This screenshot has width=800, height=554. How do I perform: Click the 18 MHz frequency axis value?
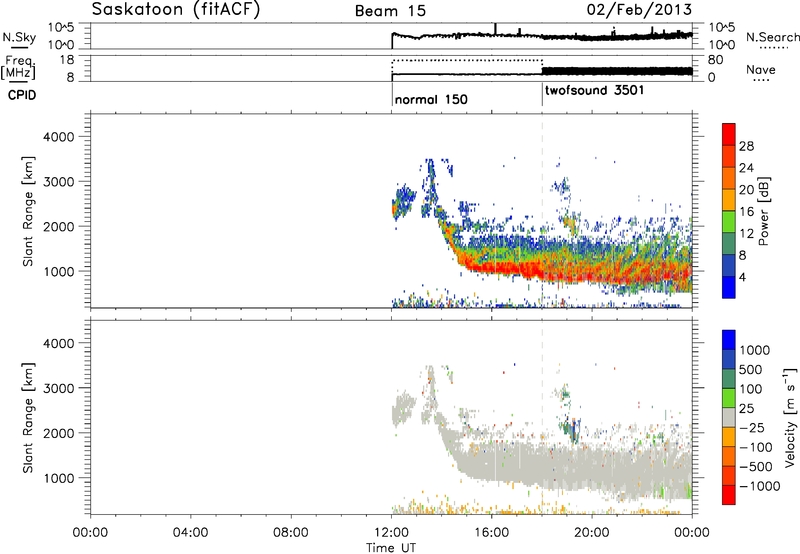[x=67, y=60]
